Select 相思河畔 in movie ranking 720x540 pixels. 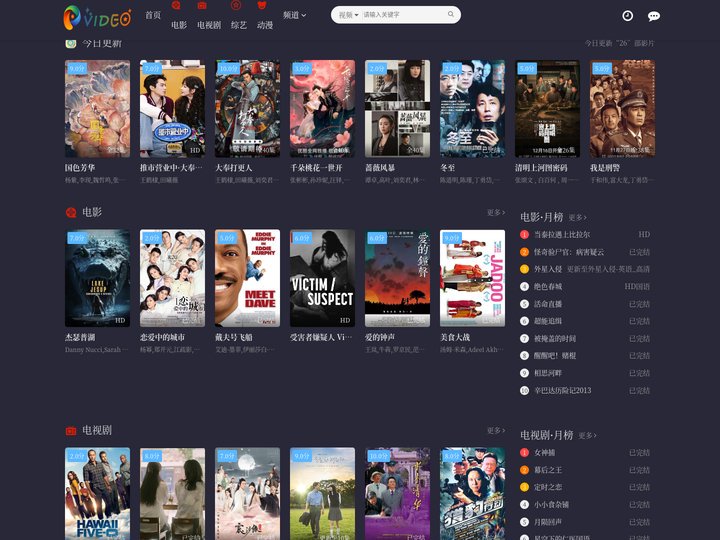548,373
